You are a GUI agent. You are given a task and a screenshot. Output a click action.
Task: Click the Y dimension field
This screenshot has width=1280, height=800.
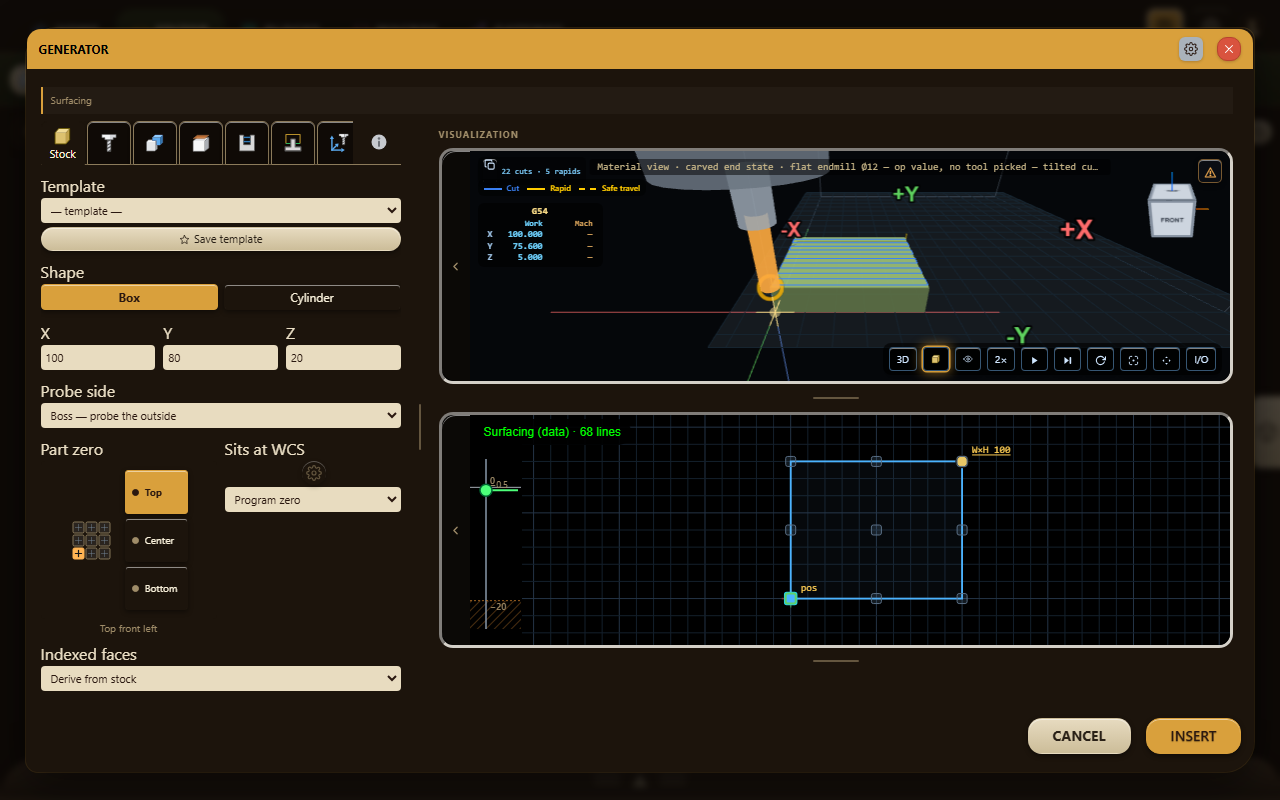220,358
